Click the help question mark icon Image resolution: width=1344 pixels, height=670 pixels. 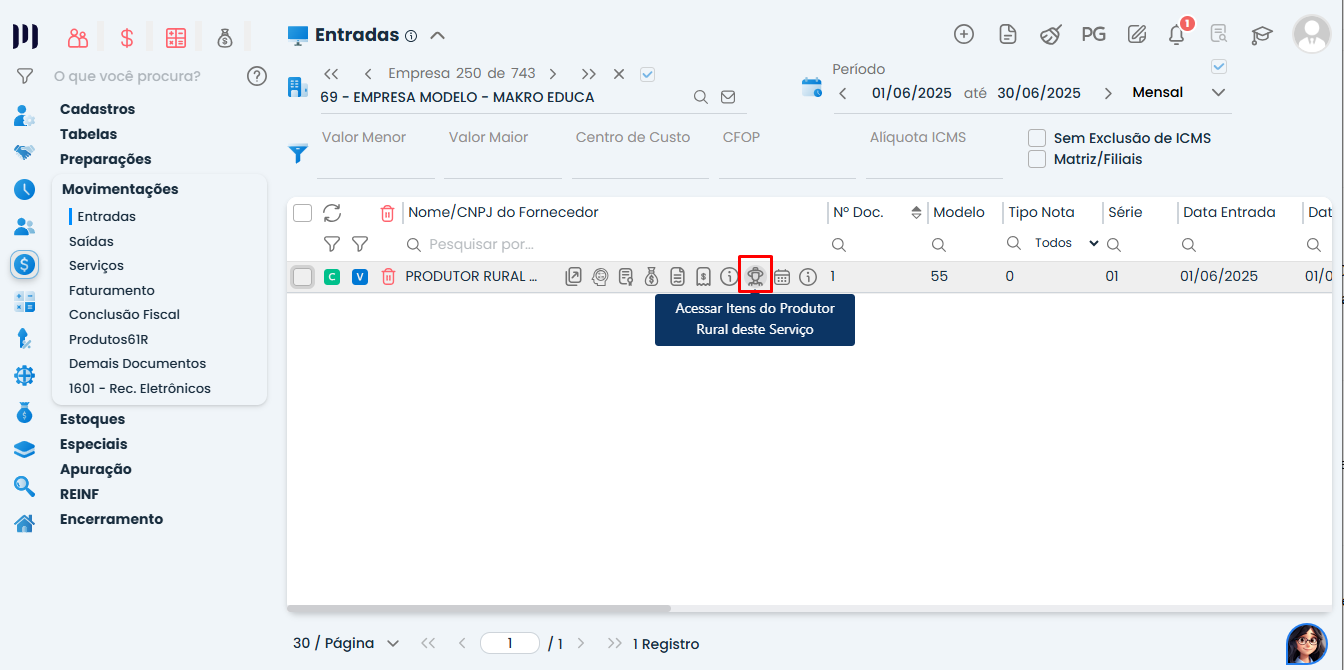tap(257, 75)
